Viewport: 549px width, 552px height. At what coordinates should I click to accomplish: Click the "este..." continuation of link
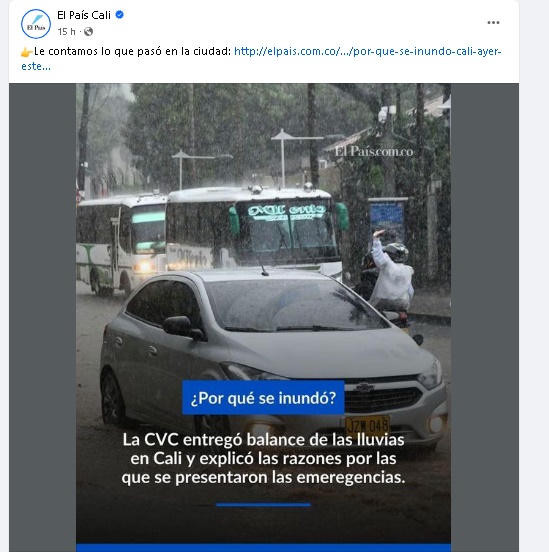point(36,66)
